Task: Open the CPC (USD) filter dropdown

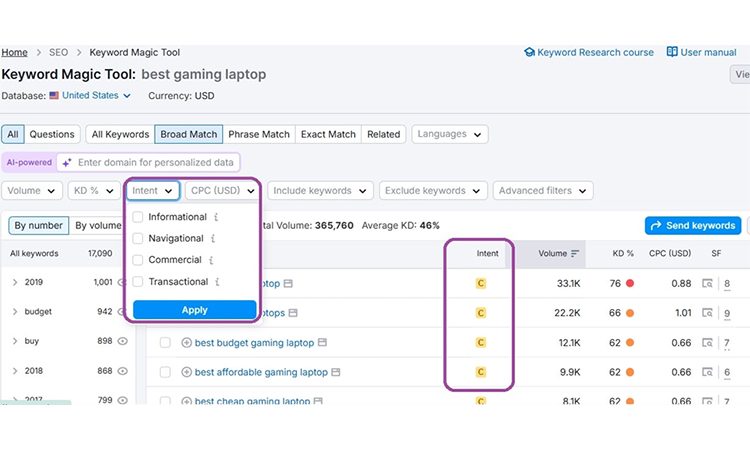Action: click(x=222, y=190)
